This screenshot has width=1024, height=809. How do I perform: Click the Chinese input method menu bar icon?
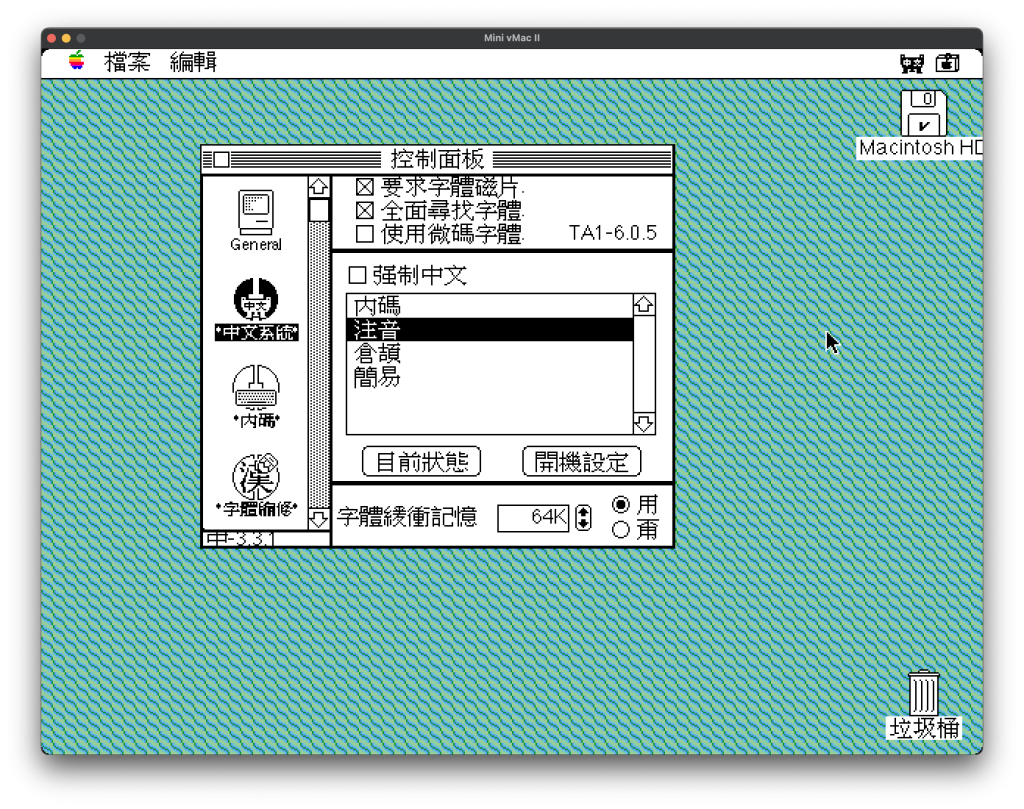coord(912,63)
